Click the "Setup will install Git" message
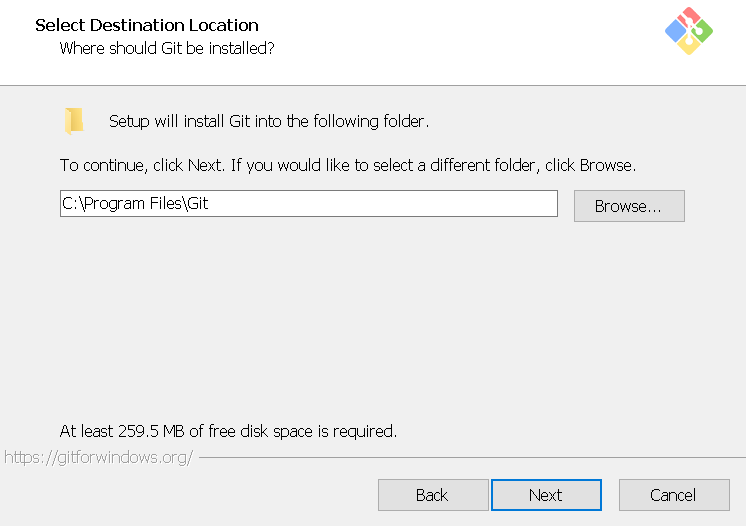The width and height of the screenshot is (746, 526). (268, 122)
